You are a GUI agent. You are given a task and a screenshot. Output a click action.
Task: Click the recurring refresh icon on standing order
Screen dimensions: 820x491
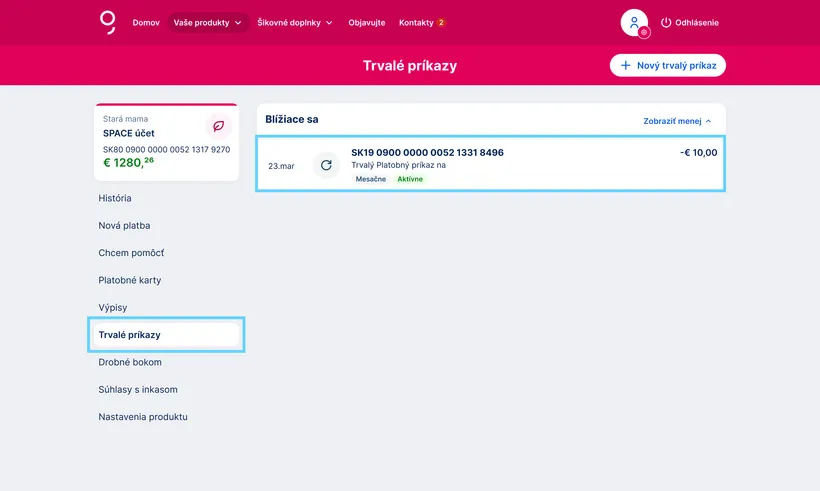(x=326, y=165)
